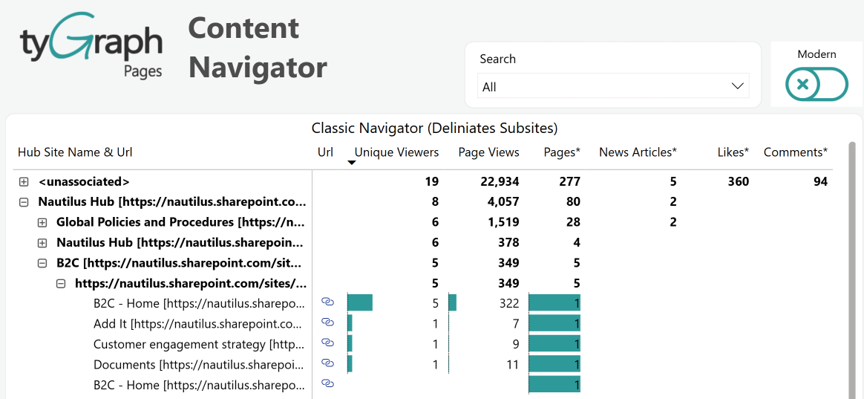Sort by Page Views column header
Viewport: 864px width, 399px height.
click(489, 152)
